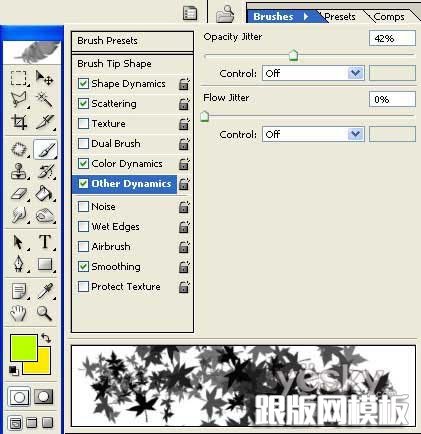
Task: Select the Eyedropper tool
Action: tap(45, 291)
